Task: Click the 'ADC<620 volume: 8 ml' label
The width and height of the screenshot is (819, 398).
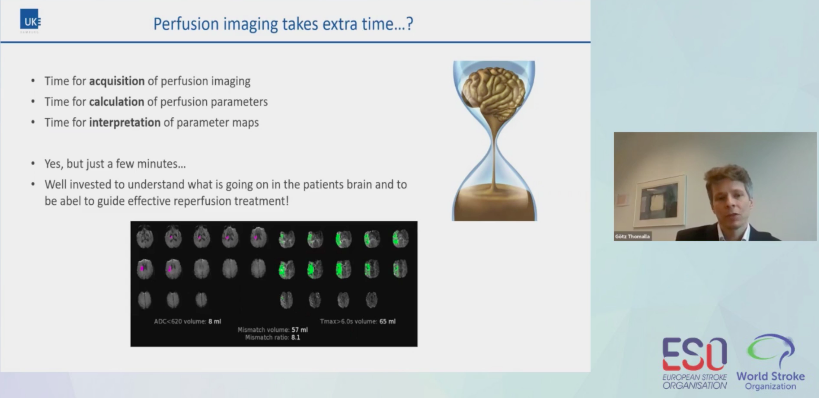Action: point(188,322)
